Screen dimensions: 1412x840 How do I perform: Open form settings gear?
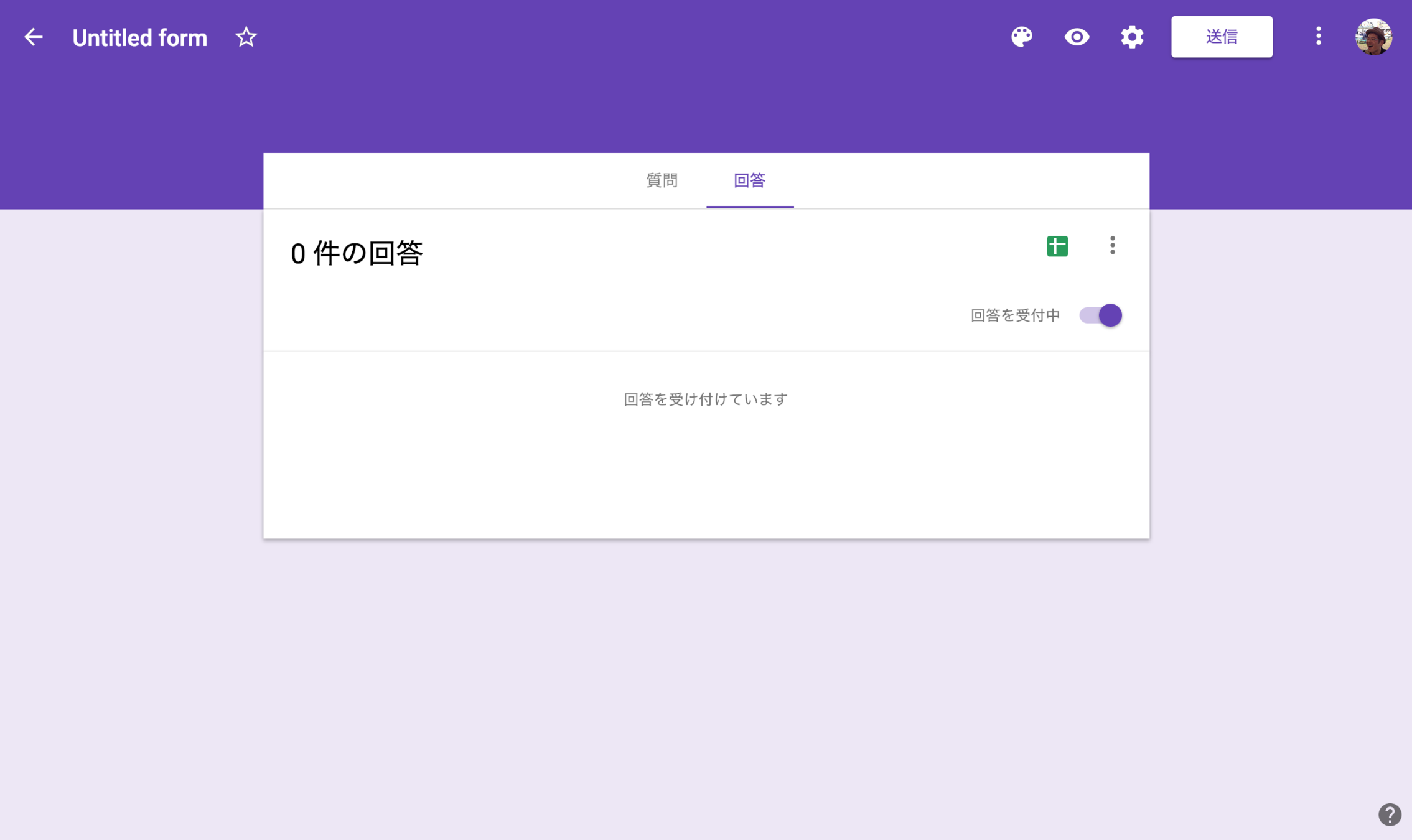pyautogui.click(x=1132, y=37)
